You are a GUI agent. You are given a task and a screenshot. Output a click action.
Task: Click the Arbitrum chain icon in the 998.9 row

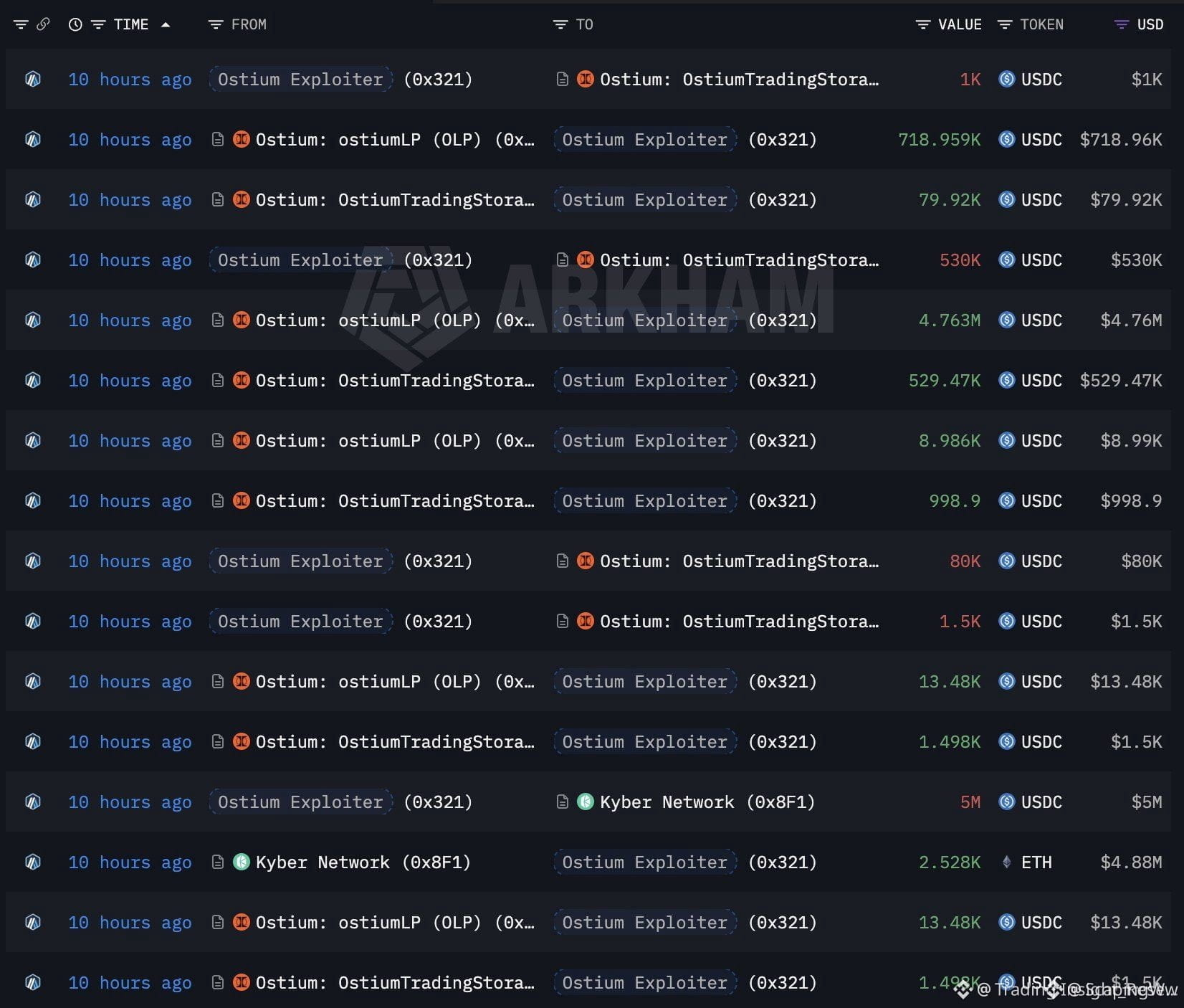click(x=33, y=501)
